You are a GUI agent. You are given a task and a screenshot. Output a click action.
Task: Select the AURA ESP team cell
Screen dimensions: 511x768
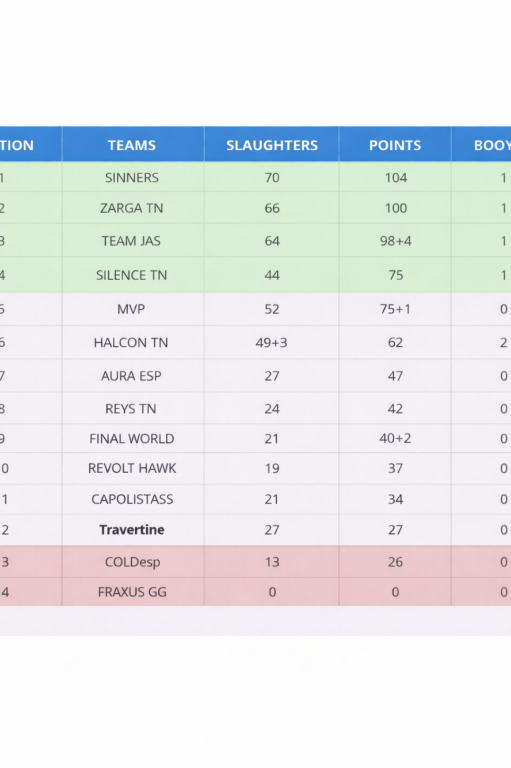click(x=133, y=376)
